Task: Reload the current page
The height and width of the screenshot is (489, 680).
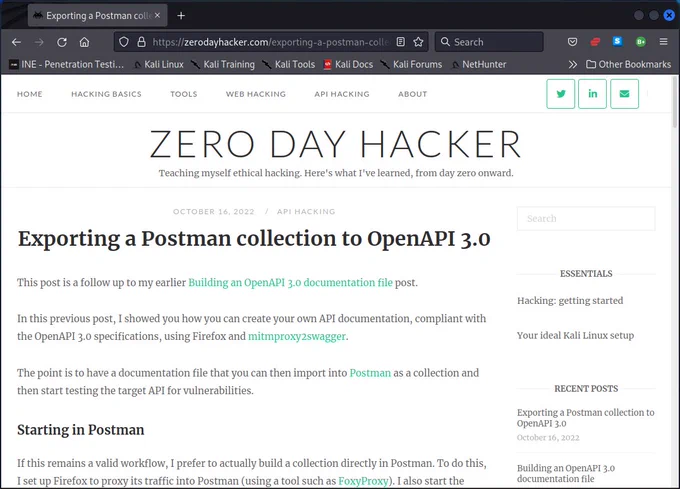Action: click(62, 42)
